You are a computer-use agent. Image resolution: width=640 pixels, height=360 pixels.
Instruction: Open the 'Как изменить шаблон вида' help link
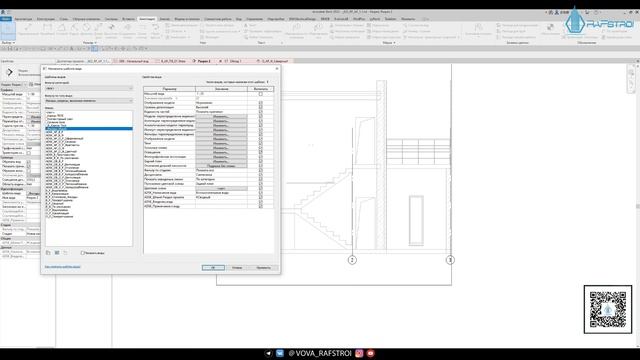click(62, 267)
